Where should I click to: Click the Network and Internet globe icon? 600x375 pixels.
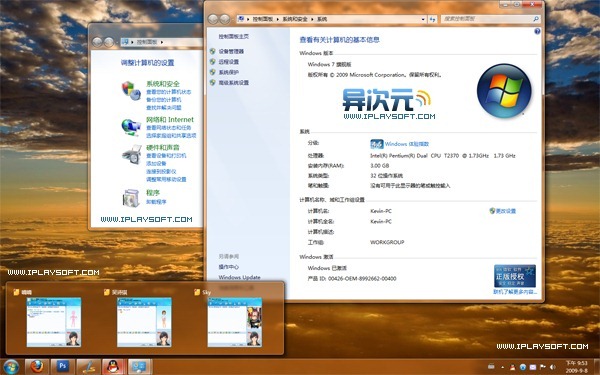(x=131, y=127)
